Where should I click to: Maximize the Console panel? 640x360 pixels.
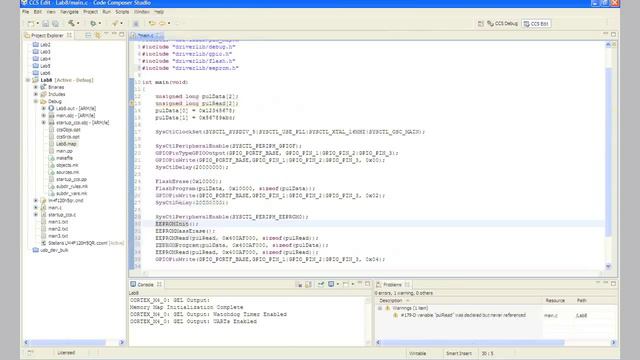(367, 284)
